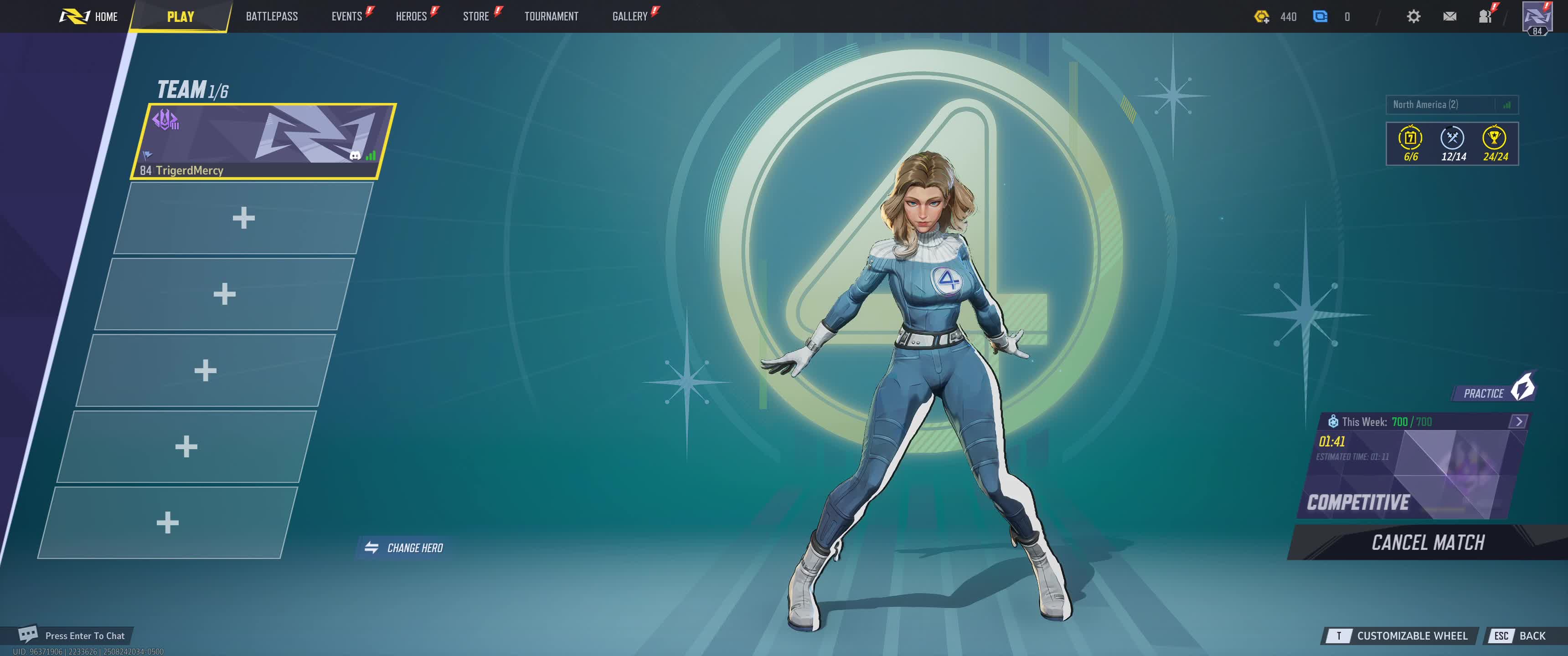
Task: Click the Discord icon on player card
Action: click(x=355, y=156)
